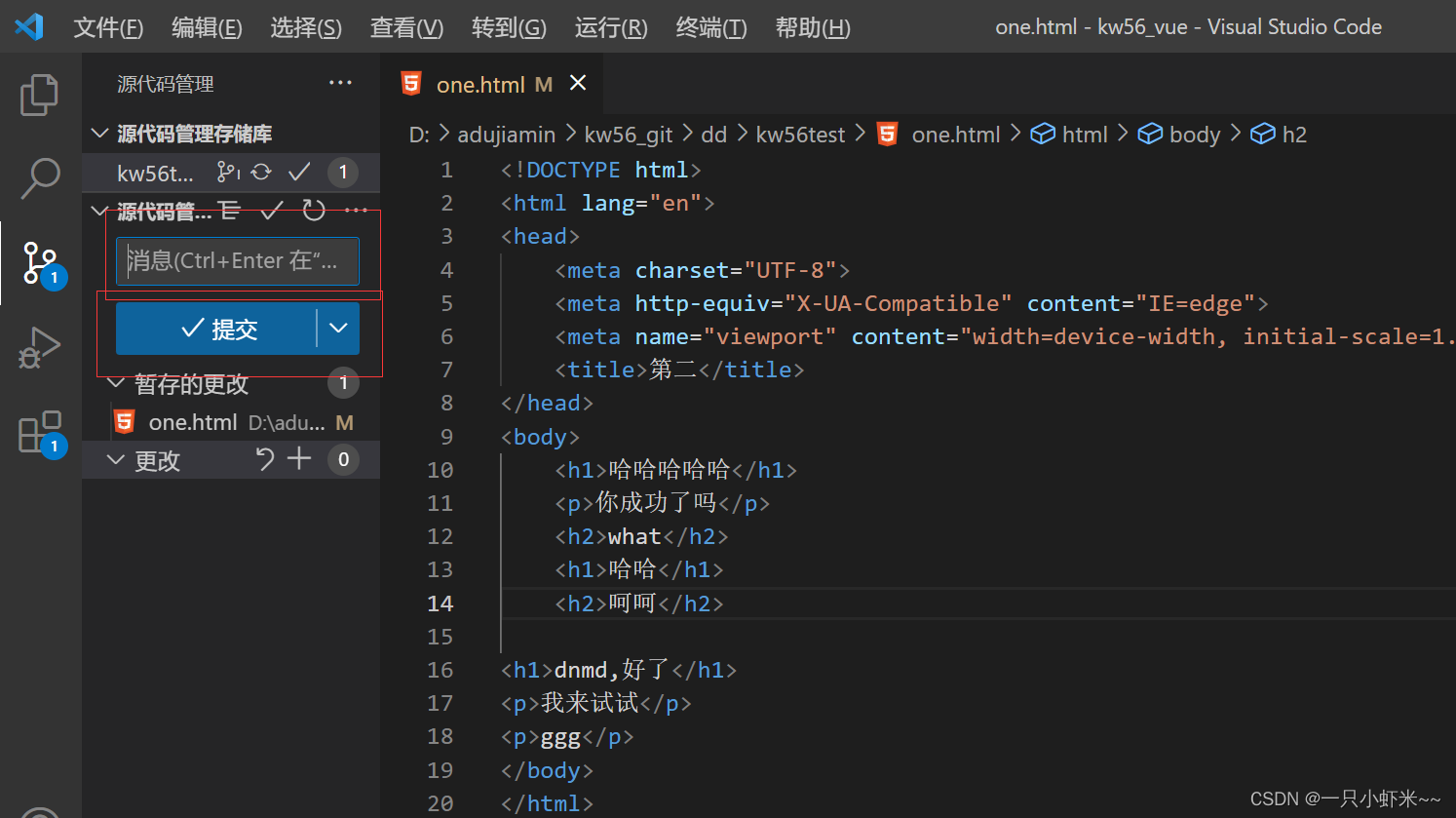Open 运行(R) menu
The height and width of the screenshot is (818, 1456).
click(x=611, y=27)
